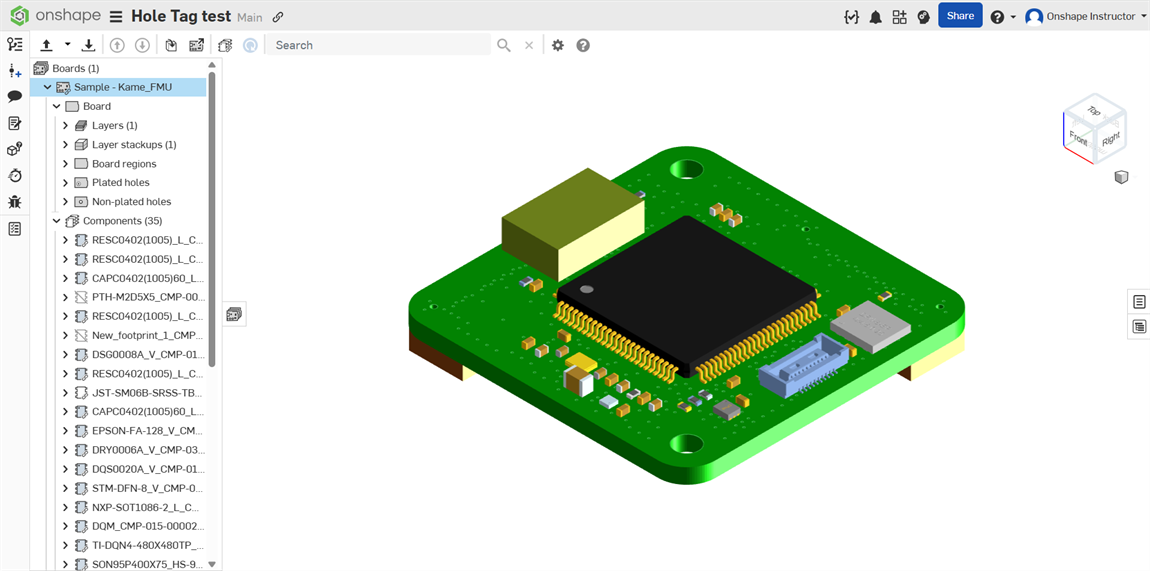Open the Onshape Instructor user menu
This screenshot has width=1150, height=571.
(x=1086, y=17)
